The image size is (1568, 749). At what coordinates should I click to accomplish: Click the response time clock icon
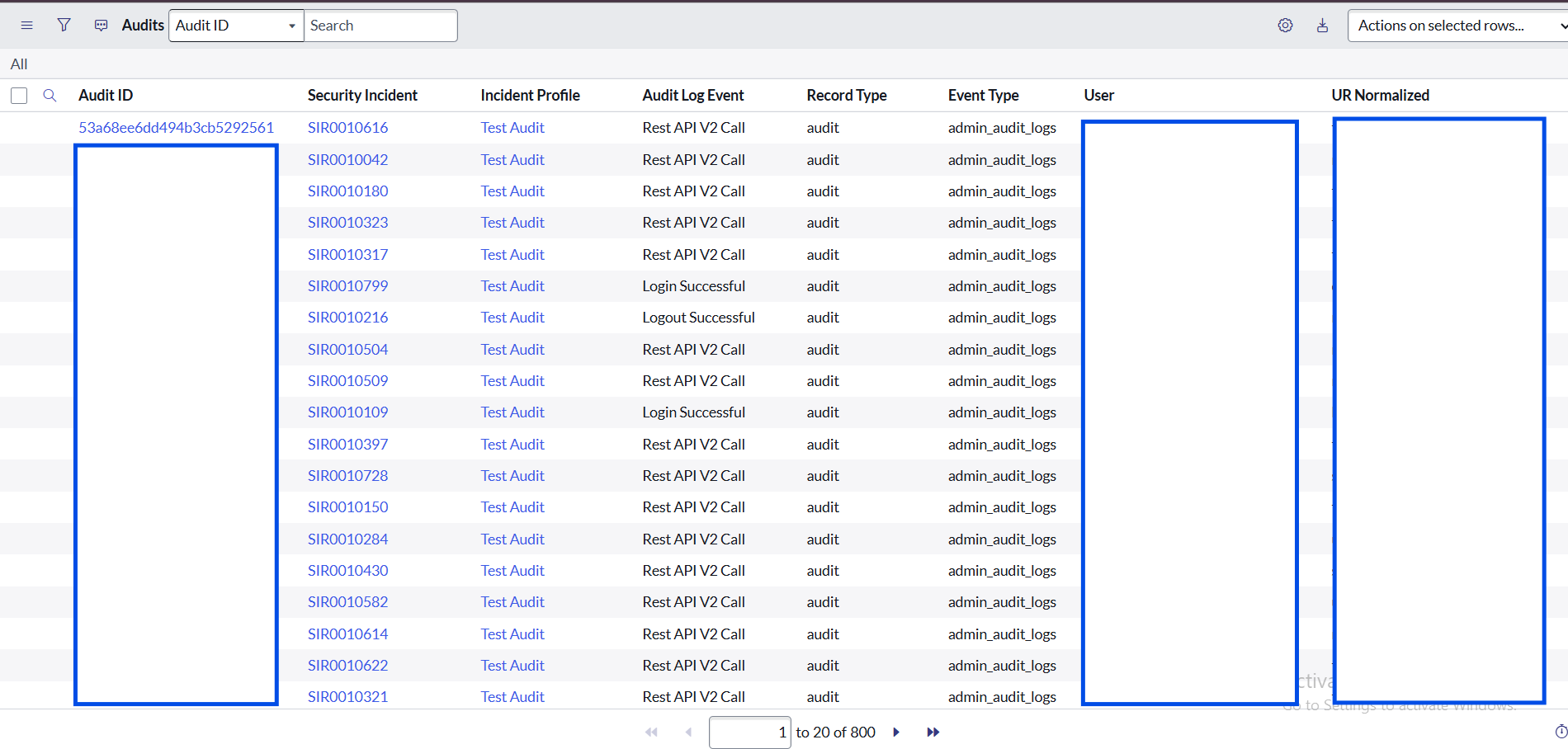[1561, 732]
